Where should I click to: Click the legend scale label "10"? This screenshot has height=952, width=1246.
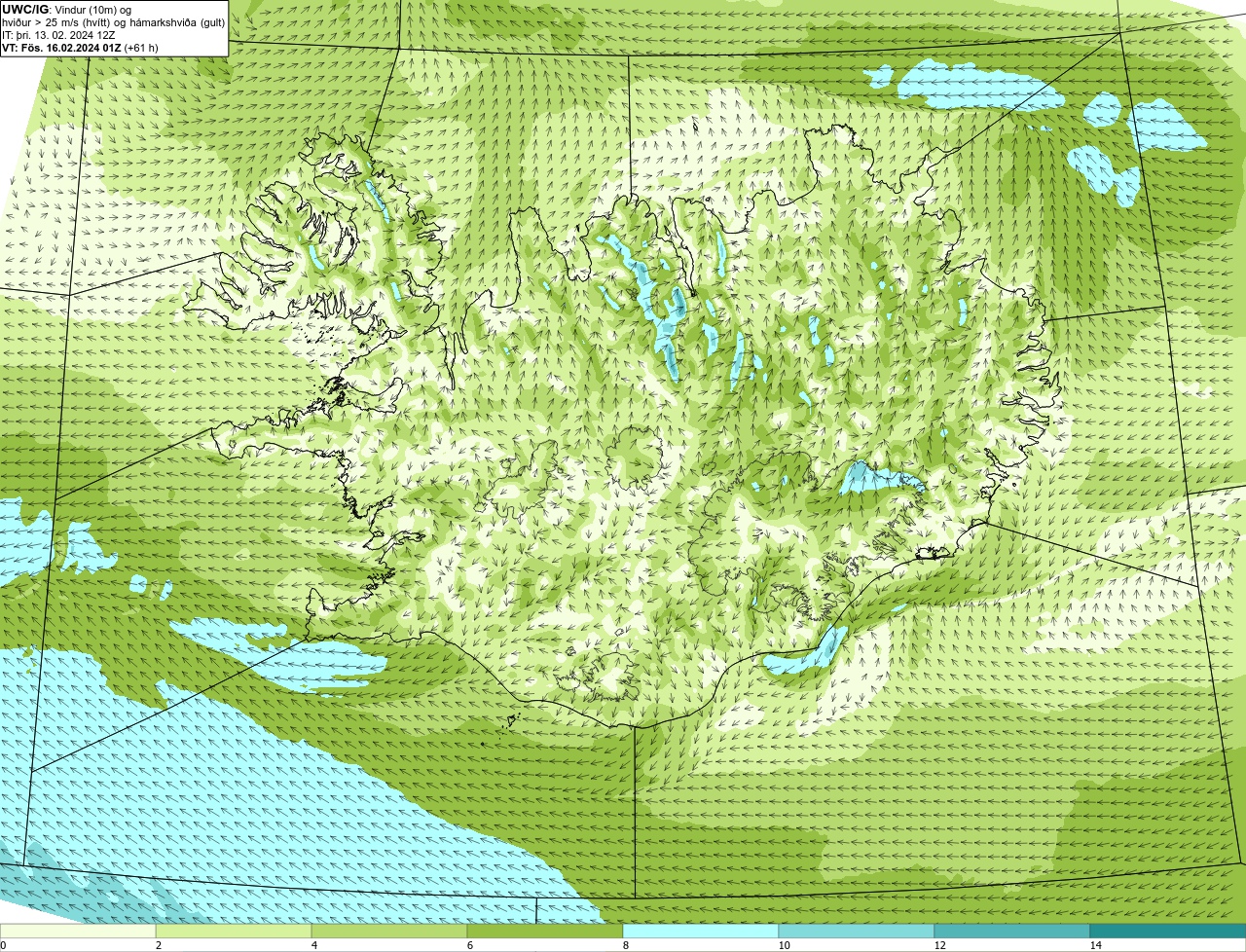click(784, 945)
